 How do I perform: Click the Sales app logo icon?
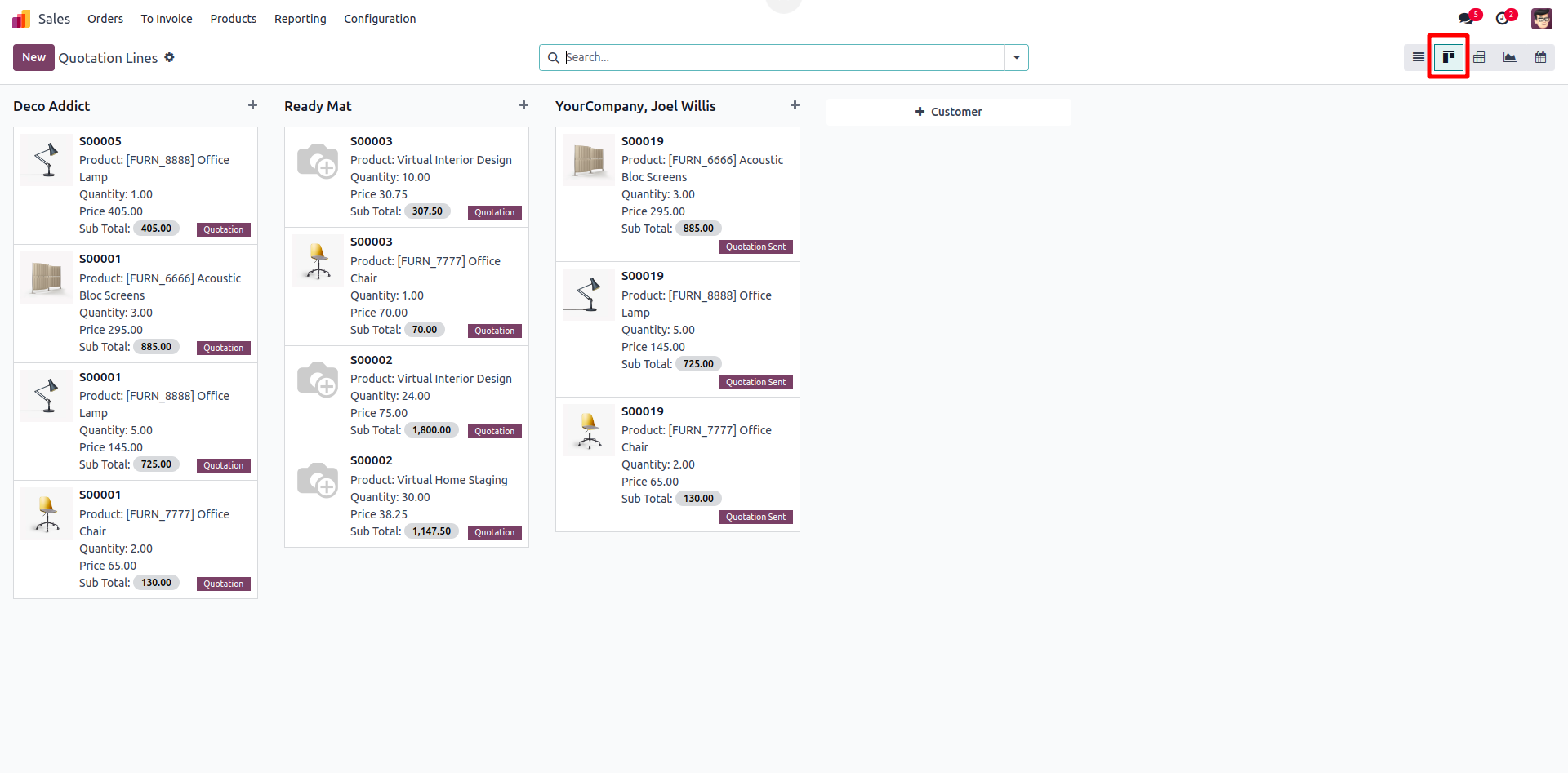click(21, 19)
